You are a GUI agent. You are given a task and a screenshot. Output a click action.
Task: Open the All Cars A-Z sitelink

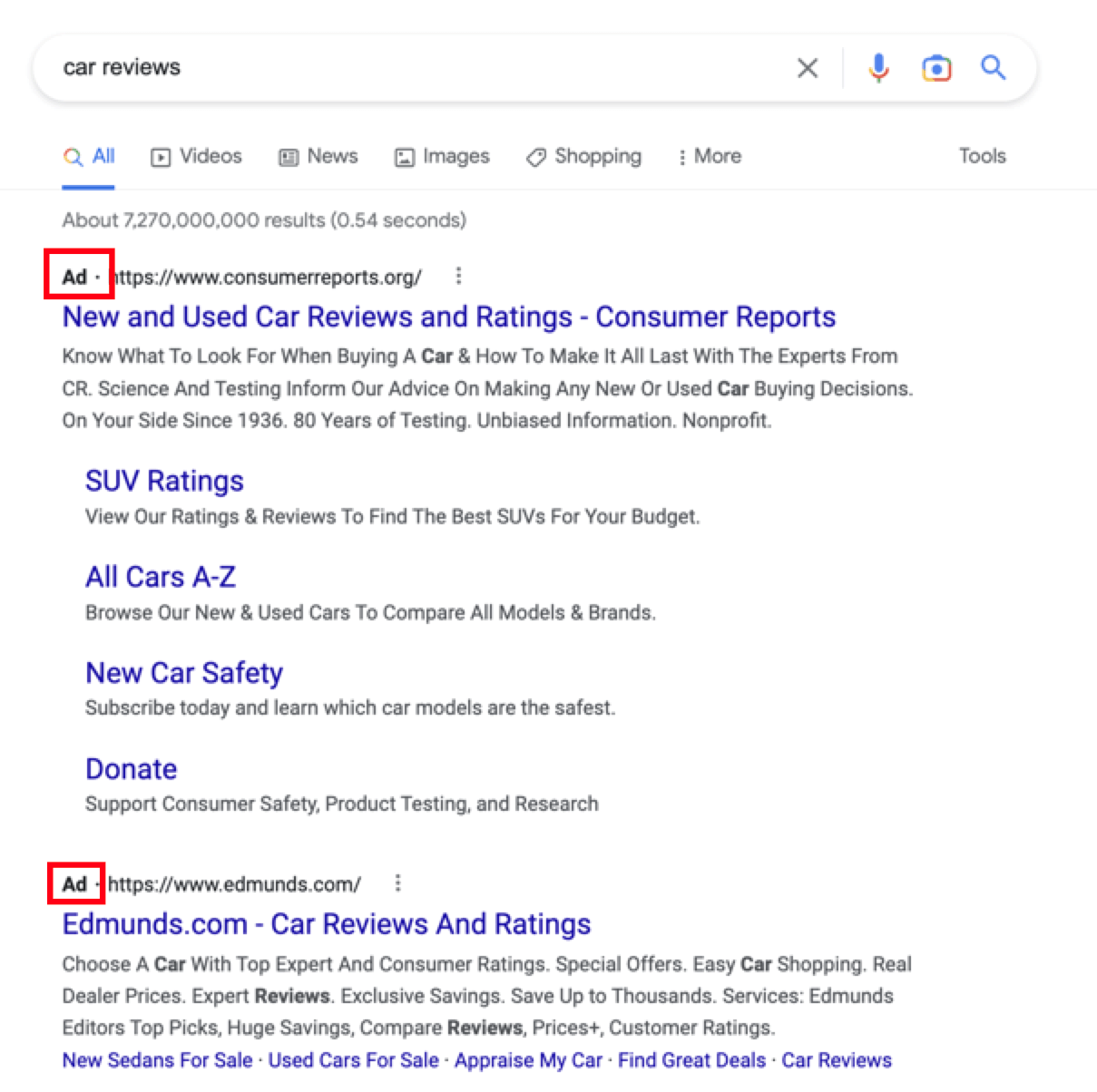click(x=161, y=577)
